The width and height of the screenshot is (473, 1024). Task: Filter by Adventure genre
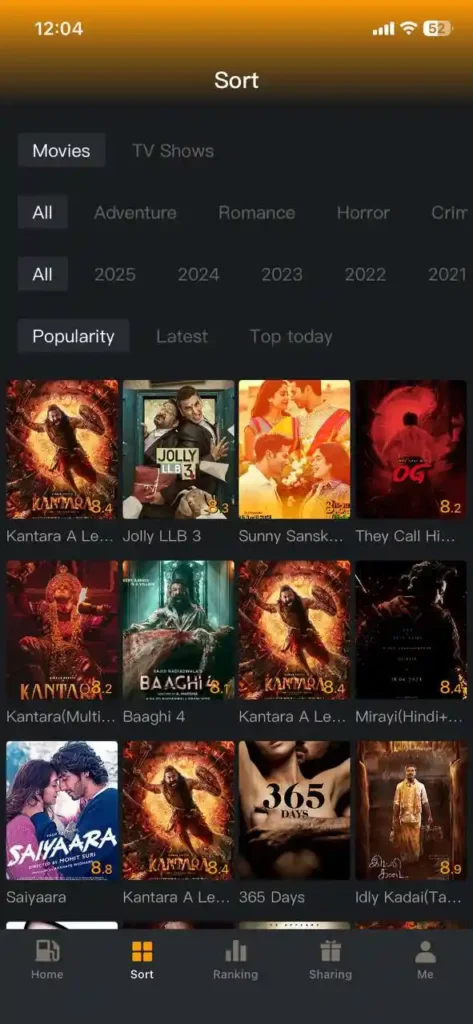135,213
